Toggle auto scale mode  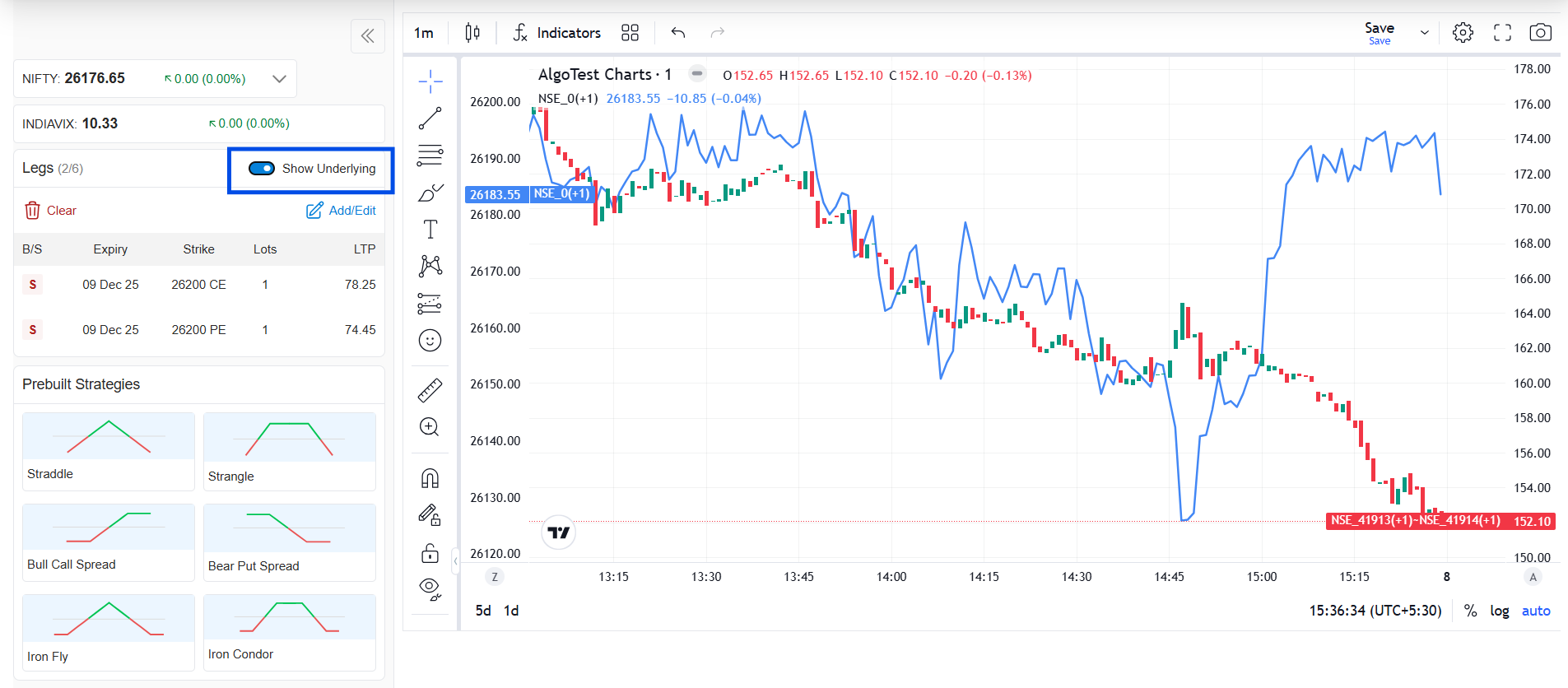(x=1536, y=611)
